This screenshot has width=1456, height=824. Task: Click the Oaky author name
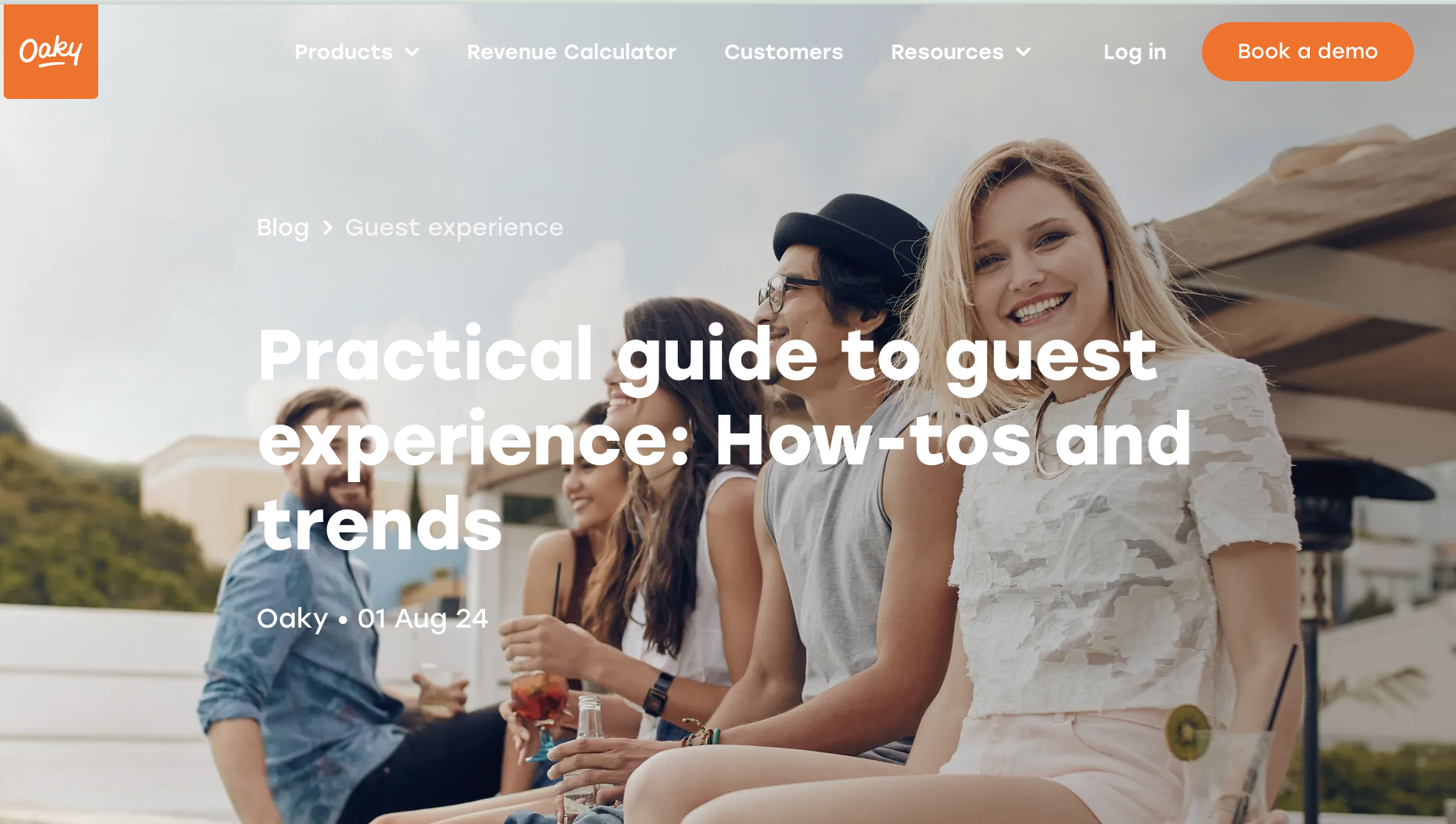(x=292, y=619)
